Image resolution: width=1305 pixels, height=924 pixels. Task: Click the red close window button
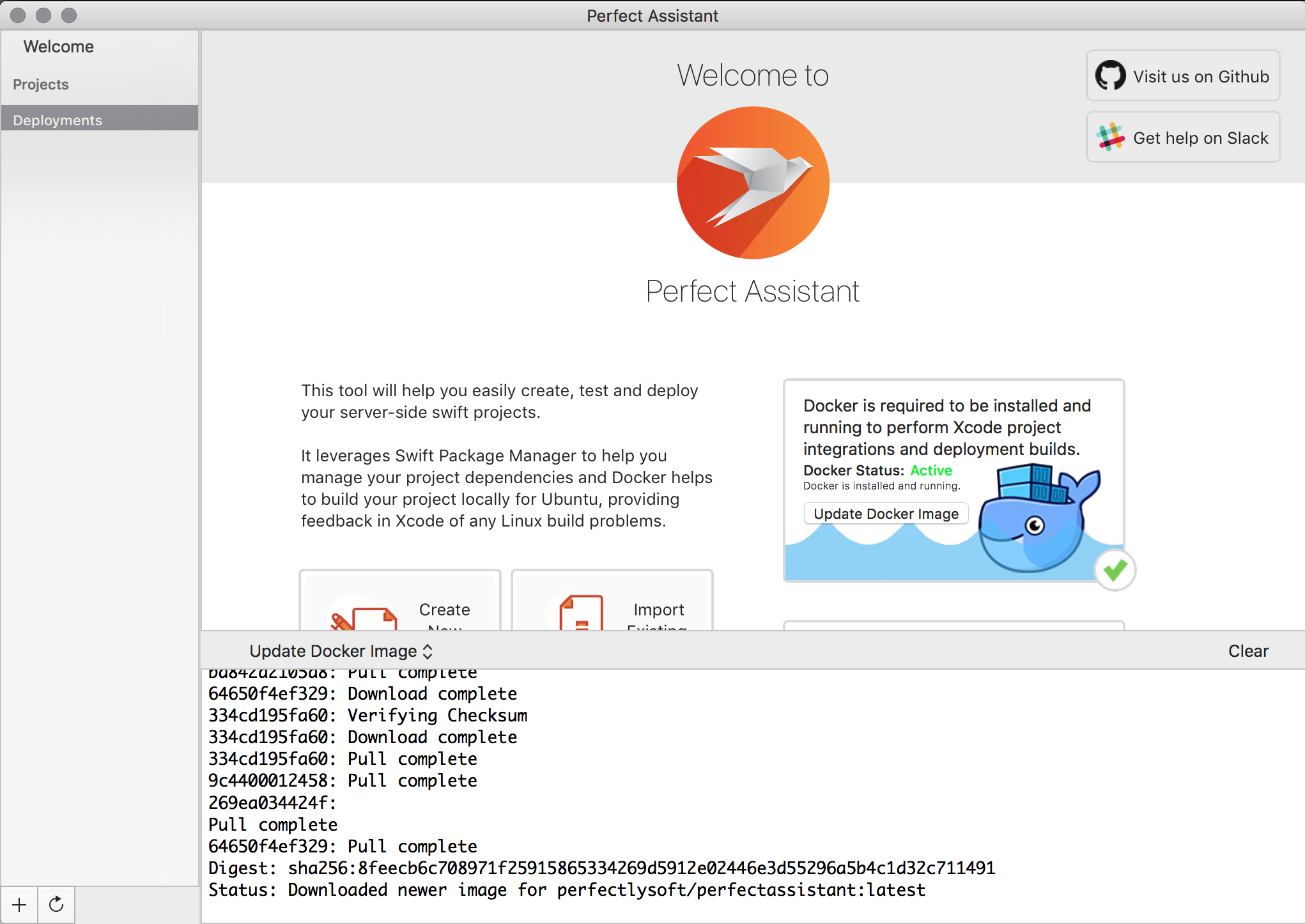pyautogui.click(x=18, y=15)
